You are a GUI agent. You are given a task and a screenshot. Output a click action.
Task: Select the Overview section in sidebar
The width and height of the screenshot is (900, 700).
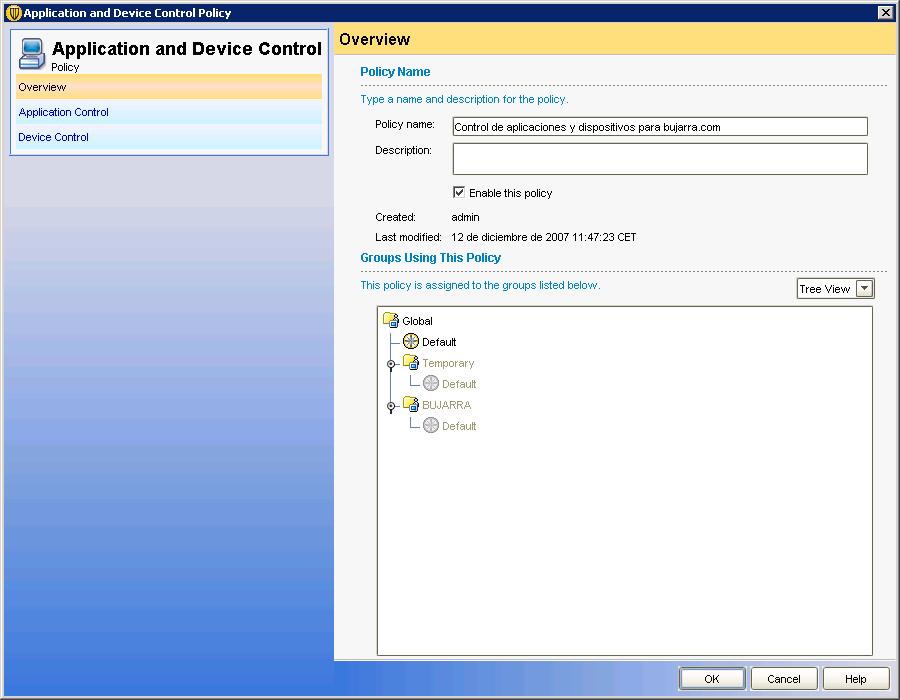coord(42,87)
